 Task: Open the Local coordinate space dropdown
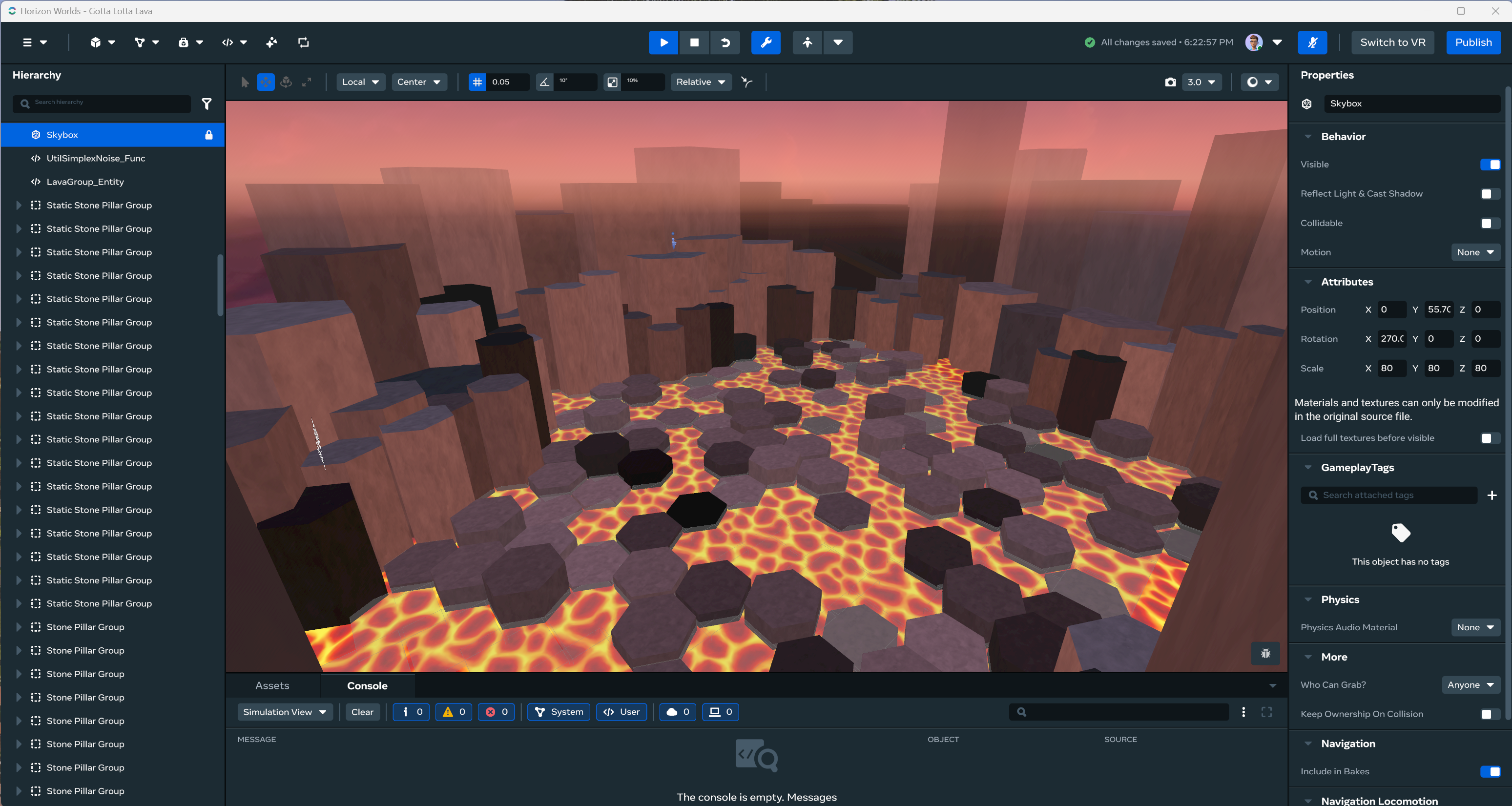pyautogui.click(x=360, y=82)
